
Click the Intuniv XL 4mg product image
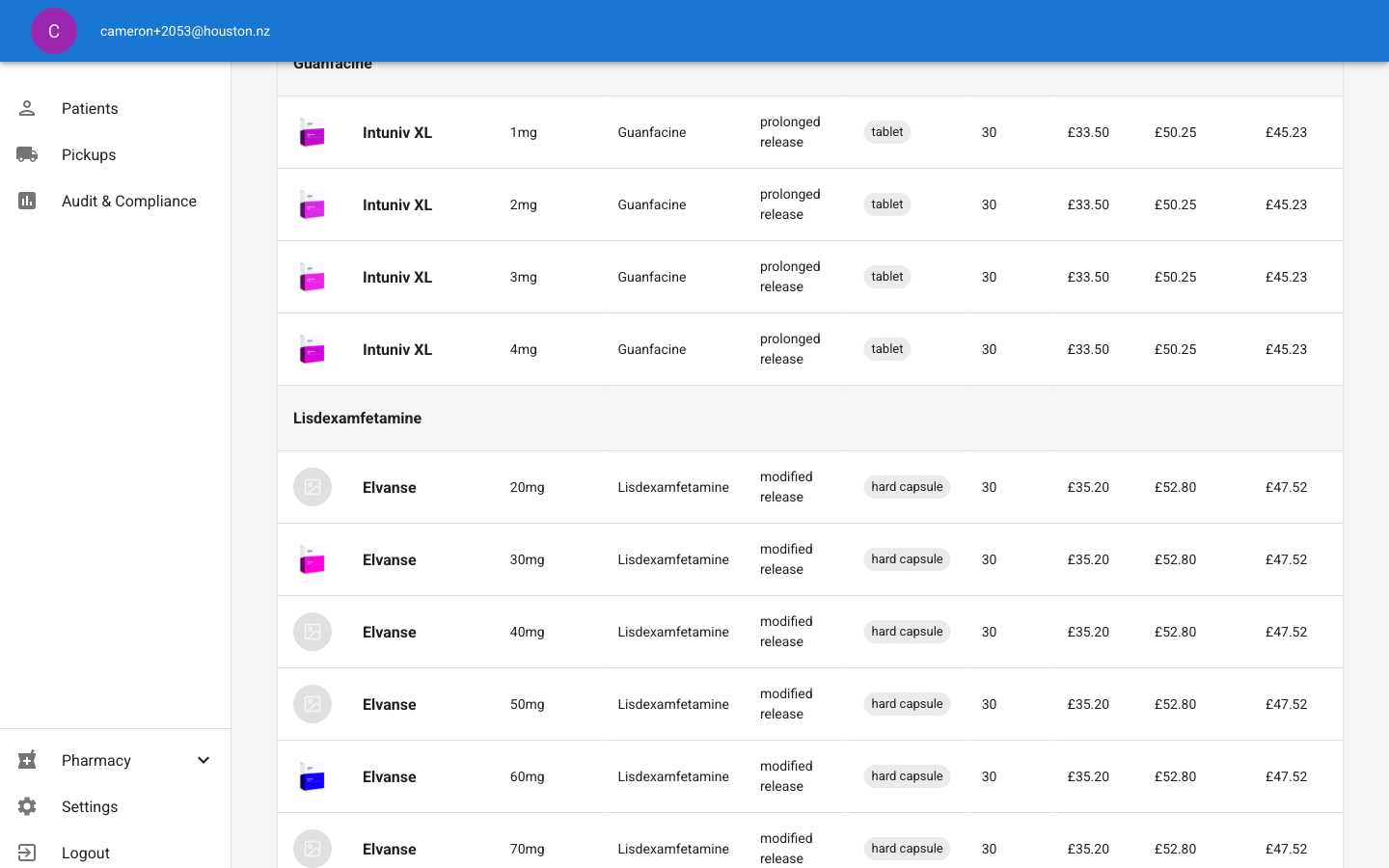pos(313,349)
